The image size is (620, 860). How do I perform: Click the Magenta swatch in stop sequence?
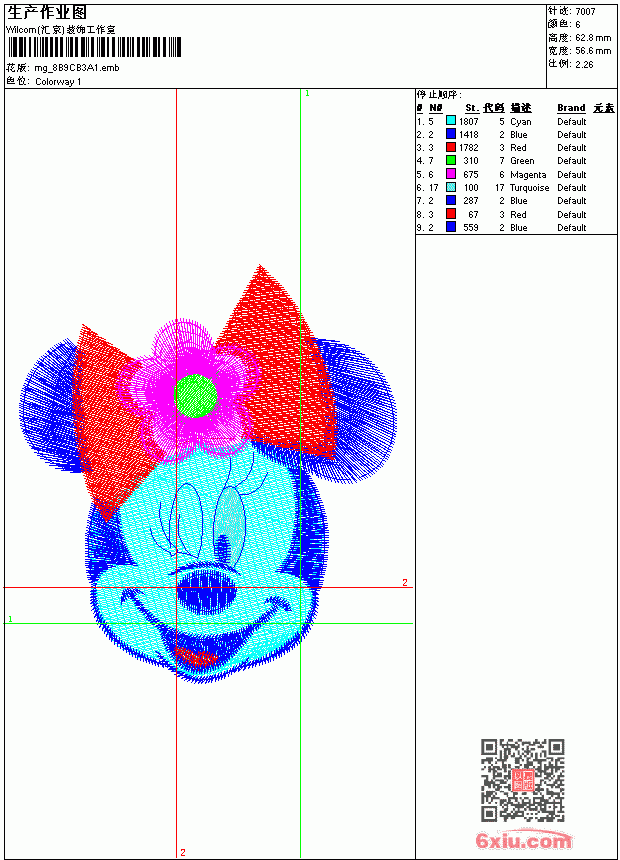pyautogui.click(x=450, y=174)
